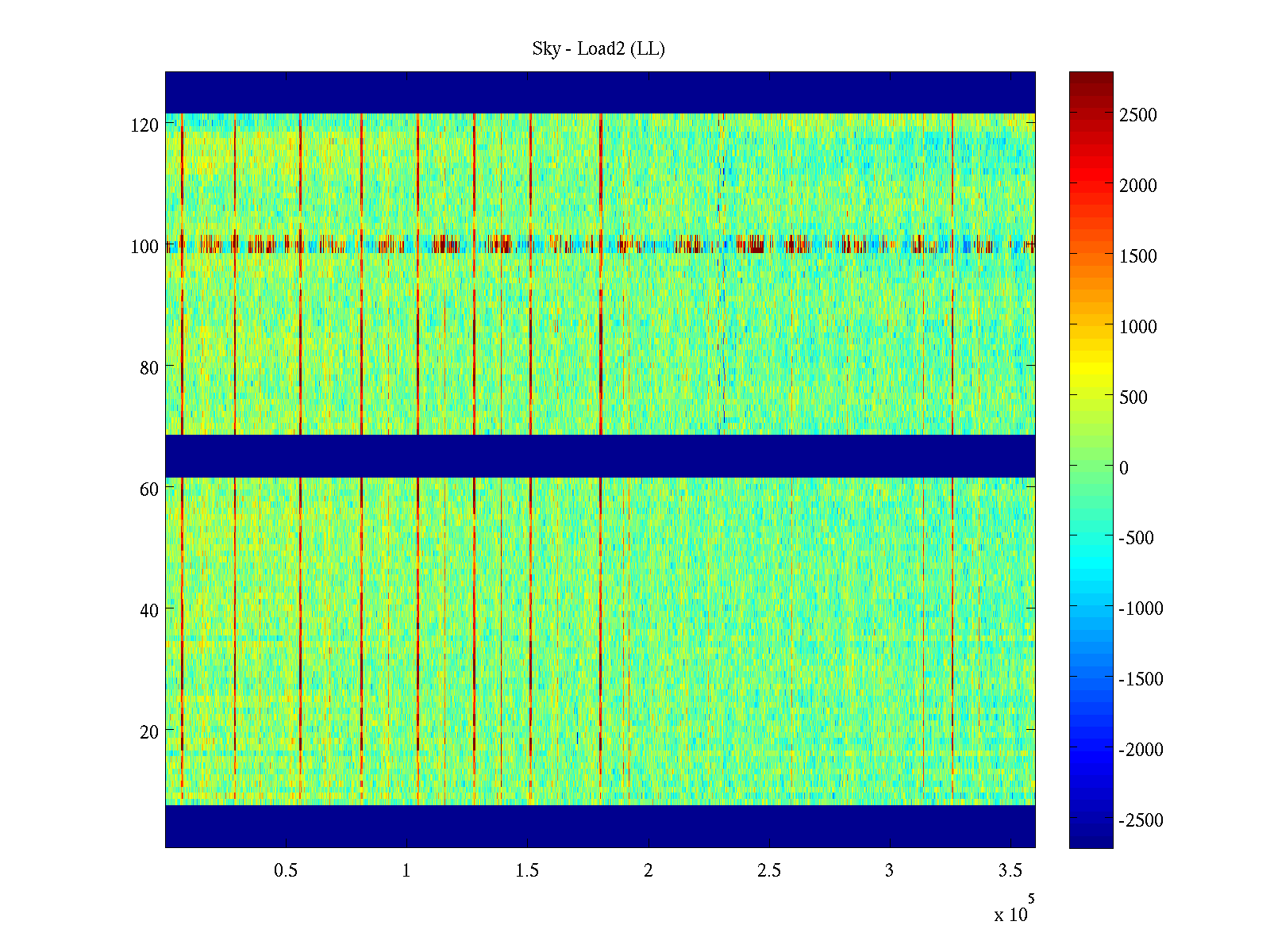Select the x-axis tick label 0.5
Screen dimensions: 1270x952
[x=286, y=871]
